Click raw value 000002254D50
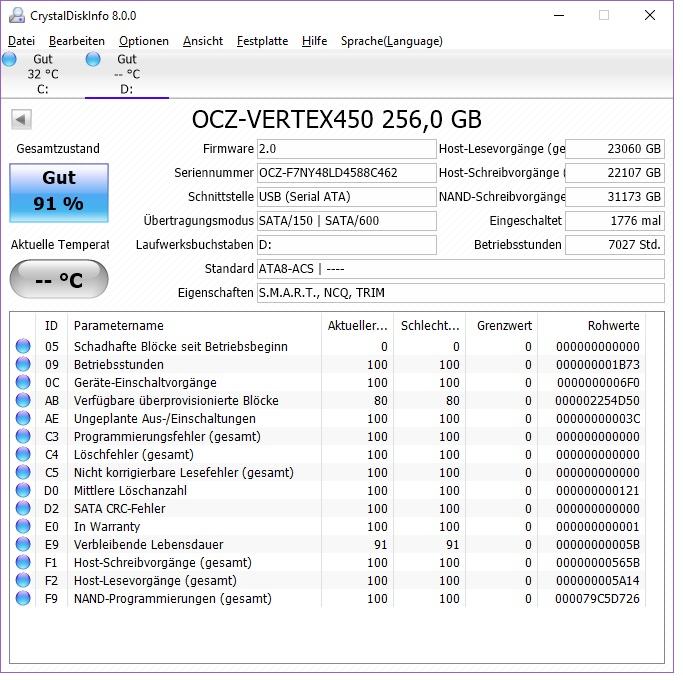 [x=597, y=401]
